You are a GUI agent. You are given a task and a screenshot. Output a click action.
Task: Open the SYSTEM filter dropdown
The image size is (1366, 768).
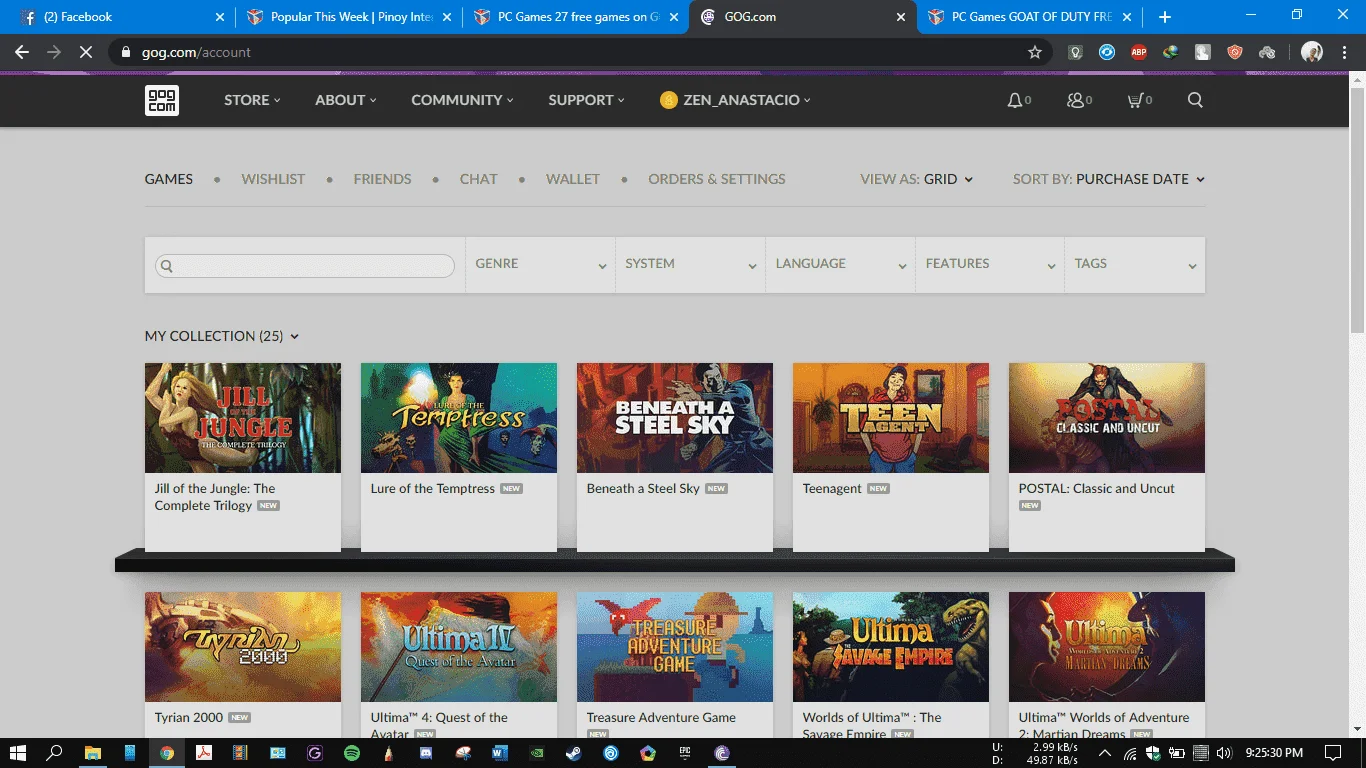click(x=690, y=264)
